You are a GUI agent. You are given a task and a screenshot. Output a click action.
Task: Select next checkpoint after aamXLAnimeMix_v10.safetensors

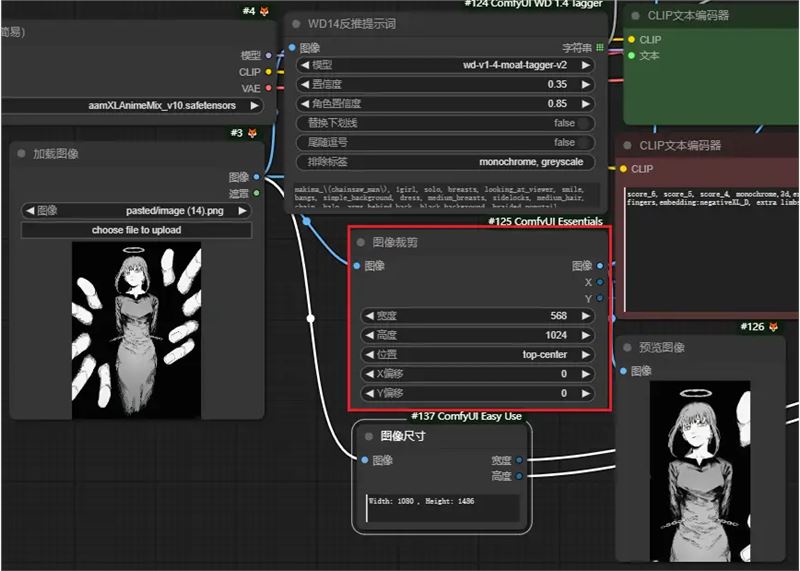point(254,105)
